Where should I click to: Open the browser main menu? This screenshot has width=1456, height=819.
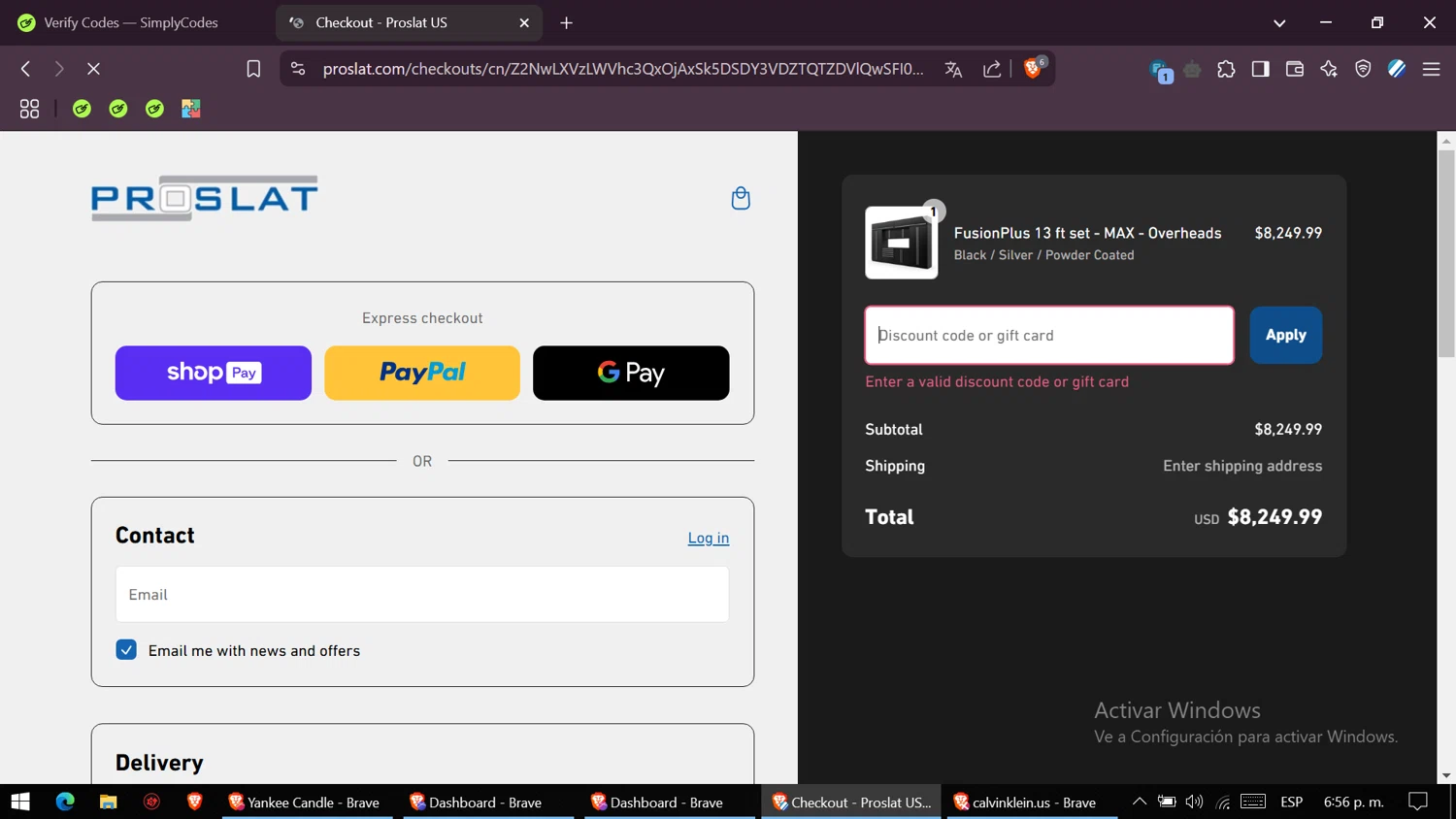1431,69
